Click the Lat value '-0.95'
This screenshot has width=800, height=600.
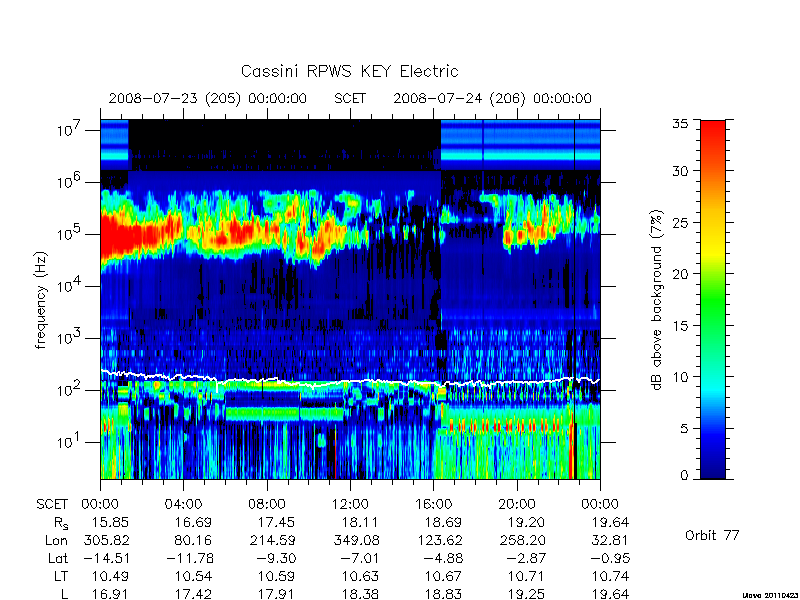[610, 559]
